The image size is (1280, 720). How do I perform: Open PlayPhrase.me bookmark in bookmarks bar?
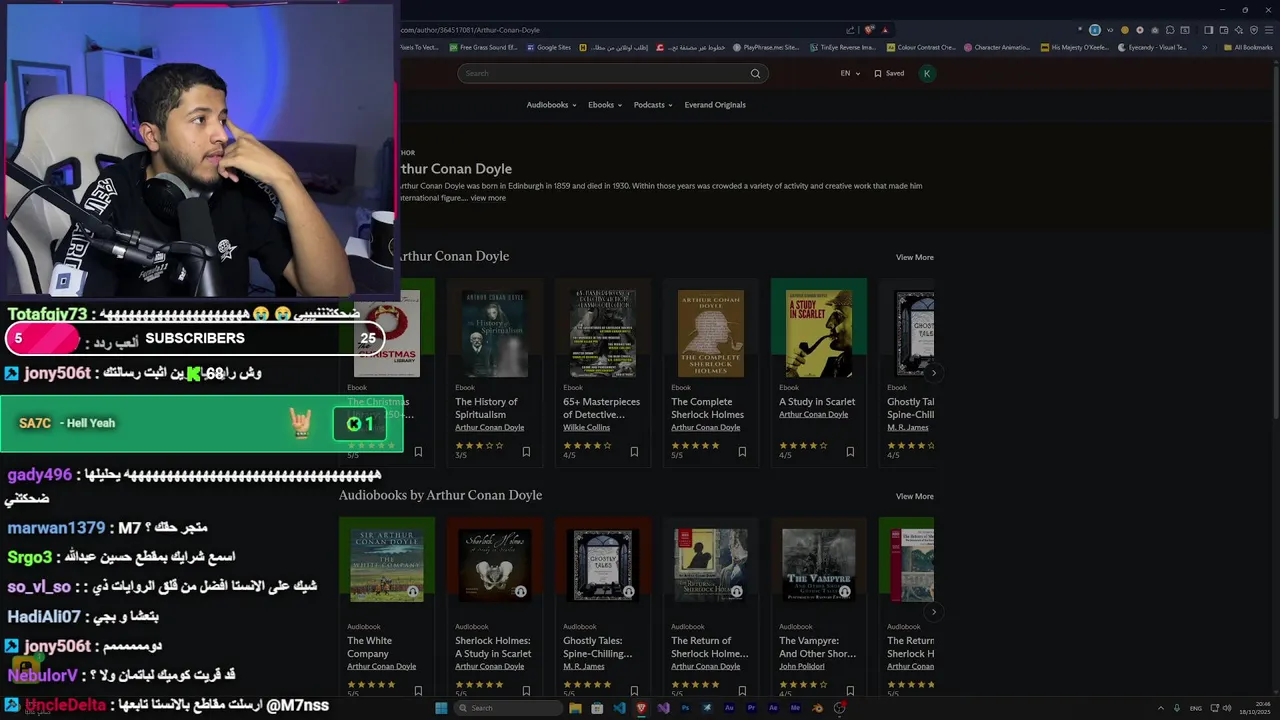pos(766,47)
